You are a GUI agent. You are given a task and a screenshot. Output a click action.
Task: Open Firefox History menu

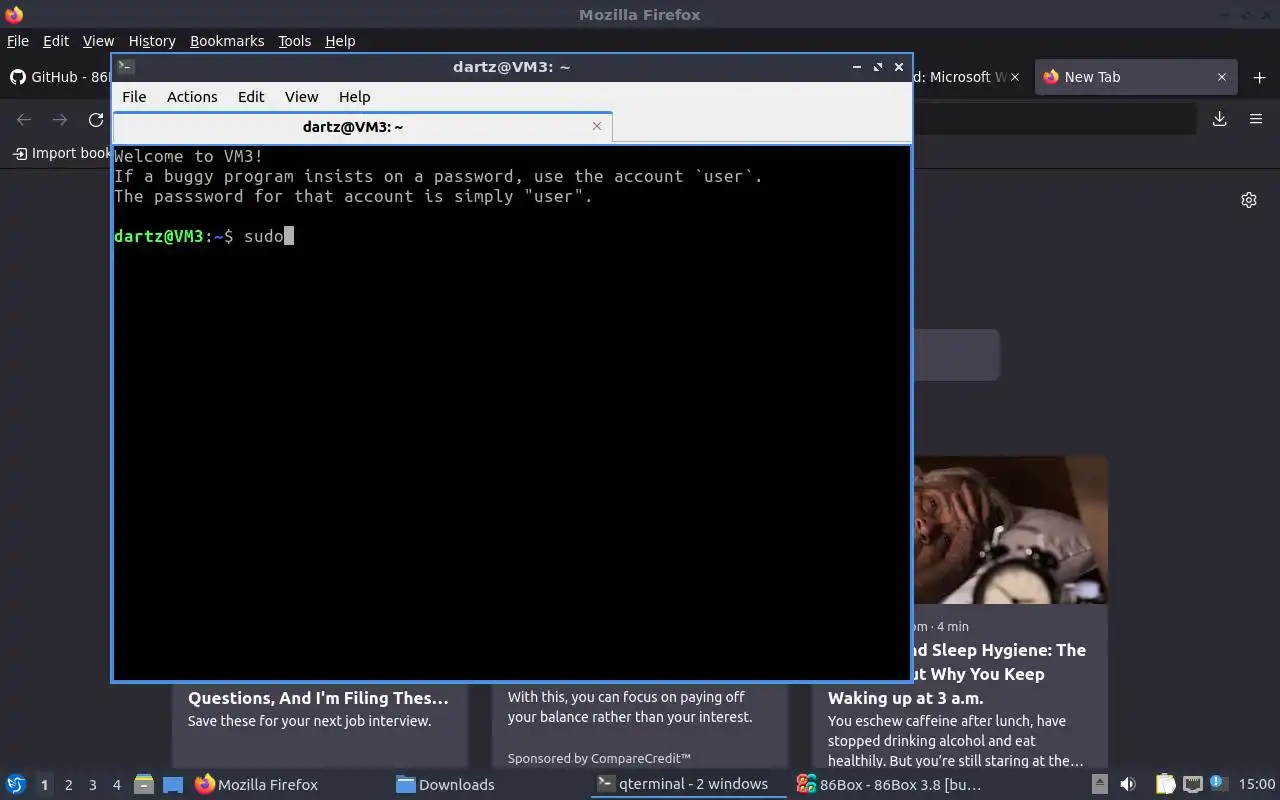pos(152,41)
